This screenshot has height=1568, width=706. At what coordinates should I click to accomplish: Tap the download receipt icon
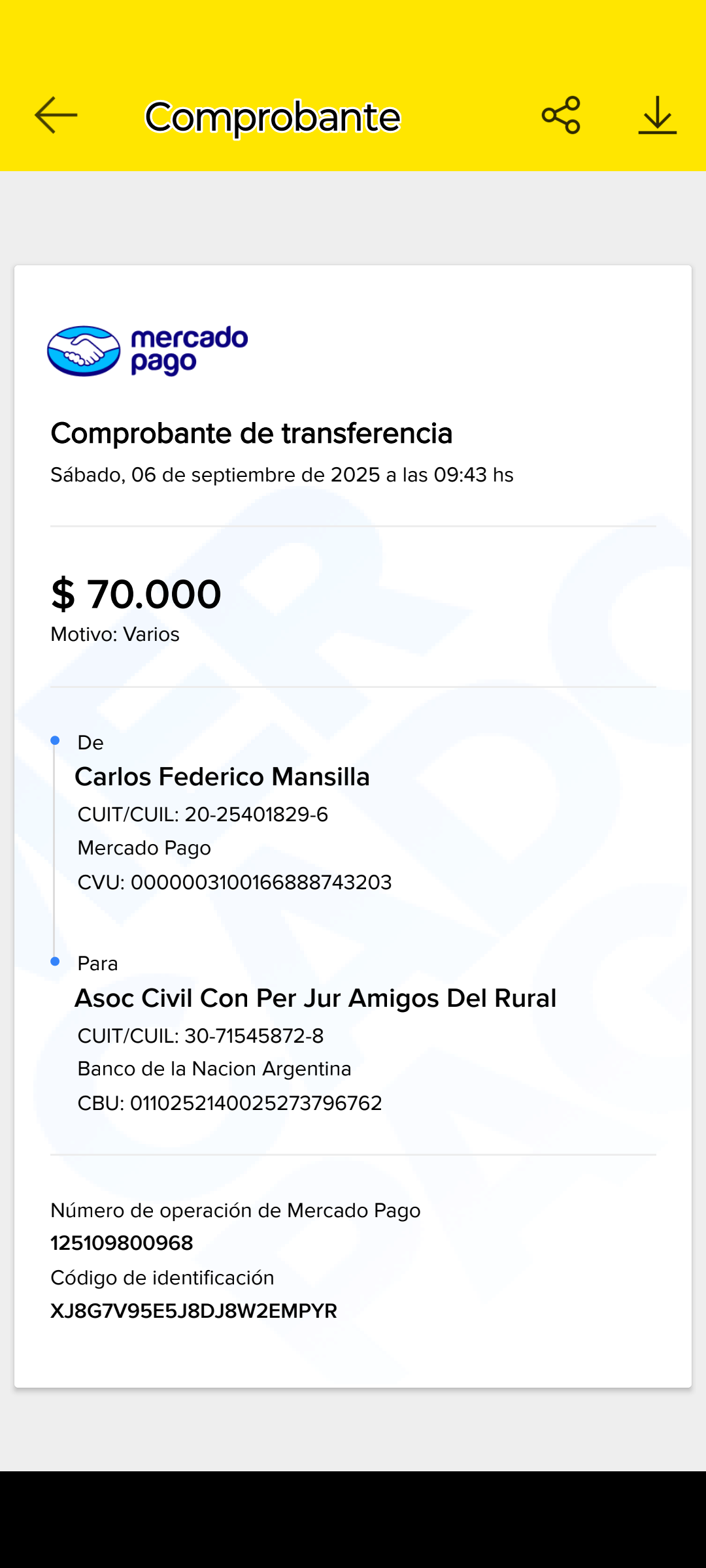click(657, 116)
